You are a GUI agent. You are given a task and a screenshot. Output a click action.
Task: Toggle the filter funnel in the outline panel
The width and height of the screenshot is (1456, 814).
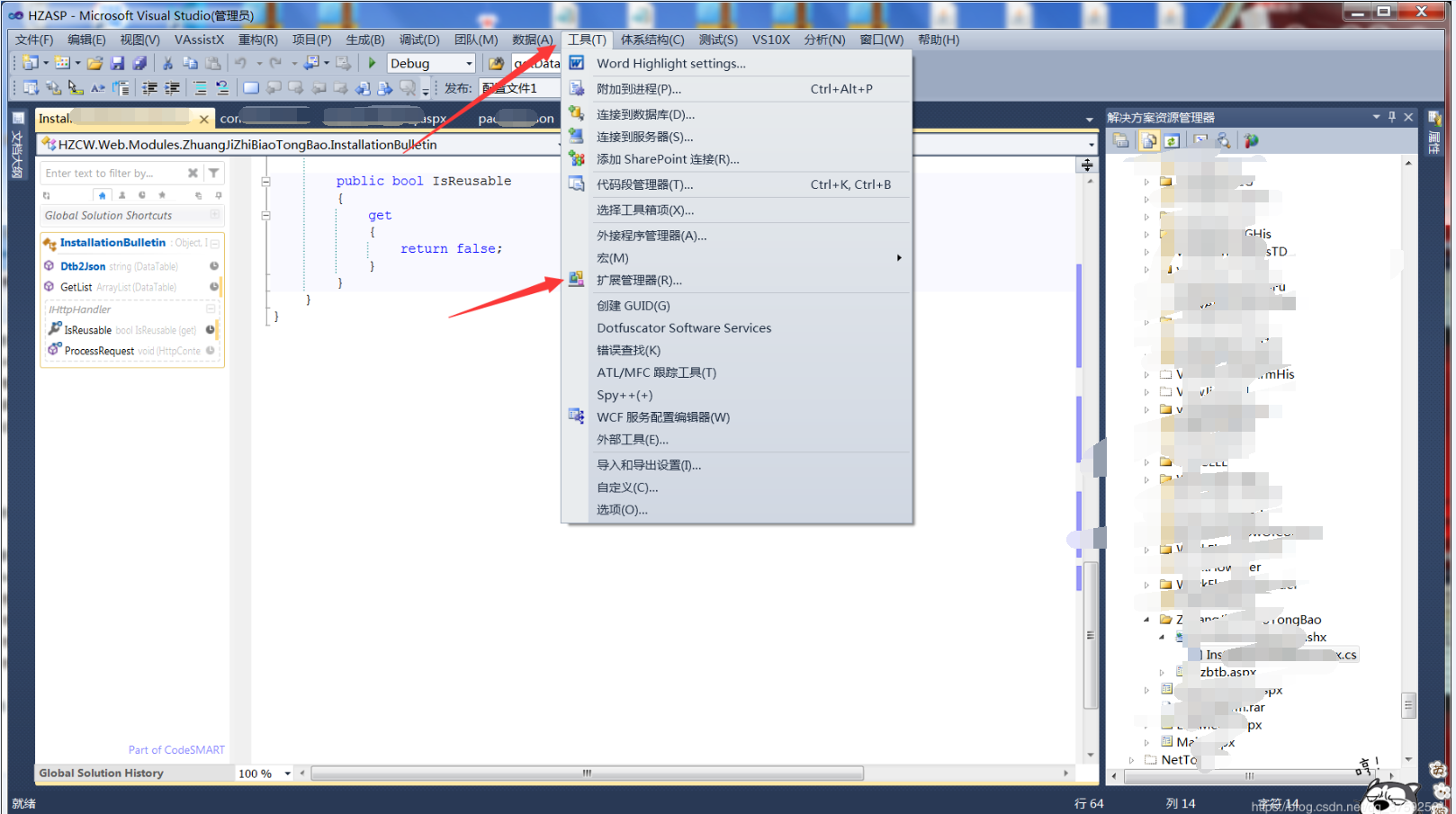pos(213,172)
